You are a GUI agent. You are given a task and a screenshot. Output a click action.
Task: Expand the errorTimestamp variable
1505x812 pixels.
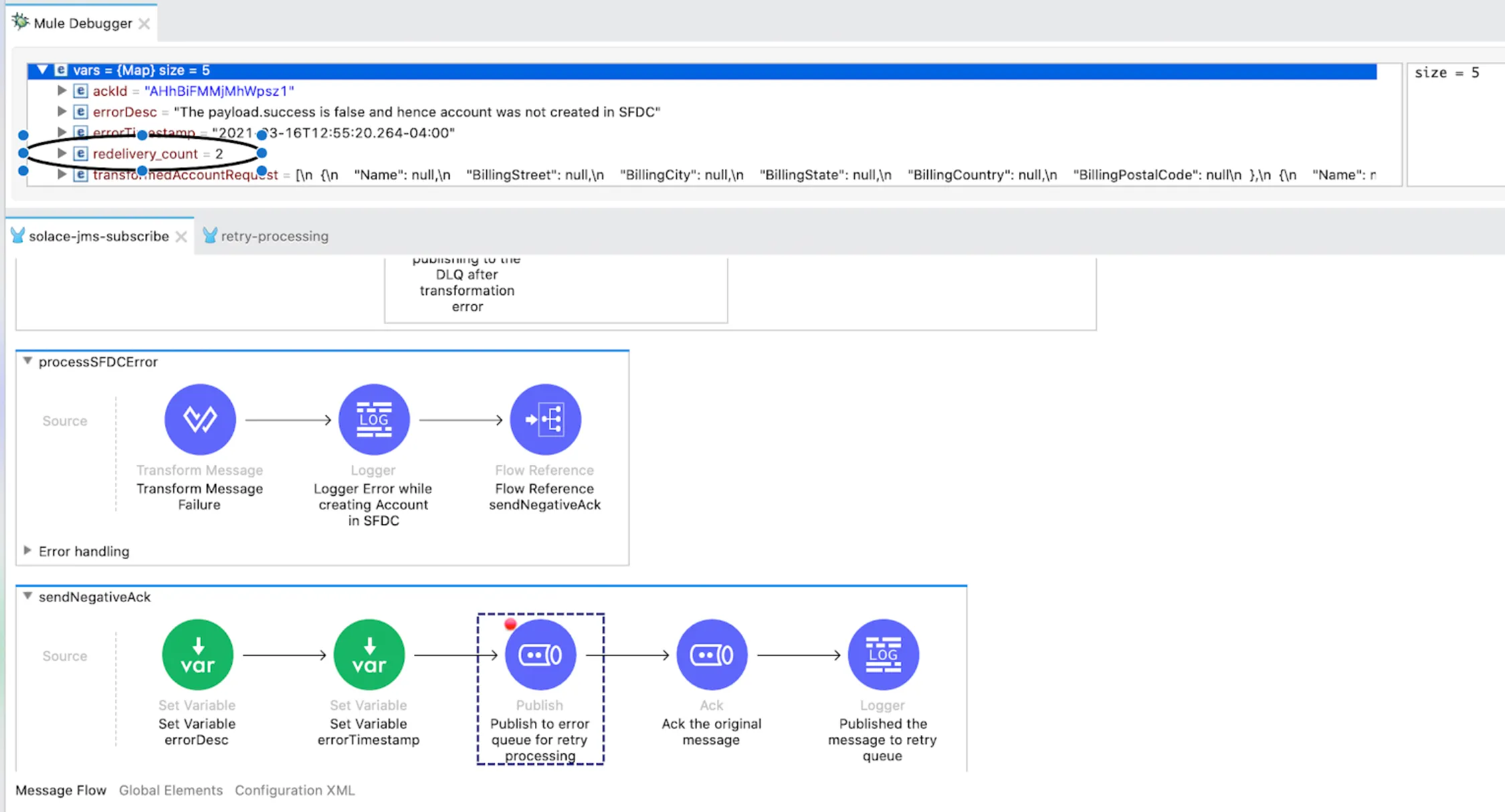point(62,132)
